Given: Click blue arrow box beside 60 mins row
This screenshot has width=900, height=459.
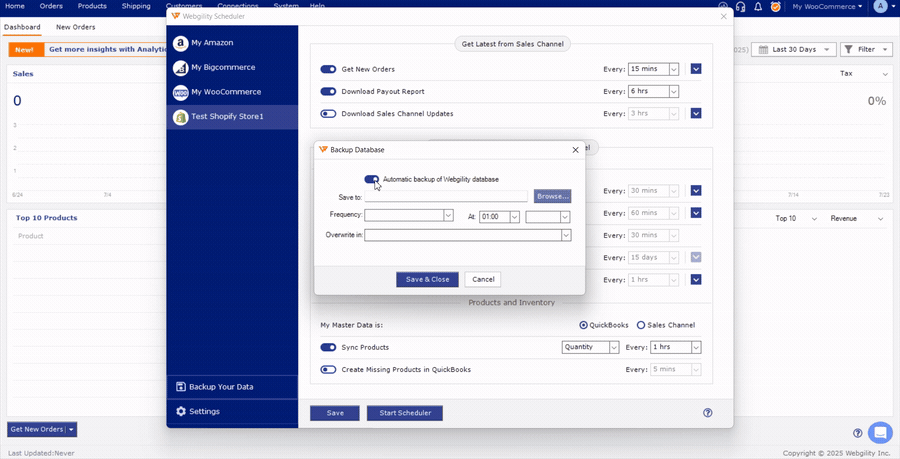Looking at the screenshot, I should tap(696, 213).
